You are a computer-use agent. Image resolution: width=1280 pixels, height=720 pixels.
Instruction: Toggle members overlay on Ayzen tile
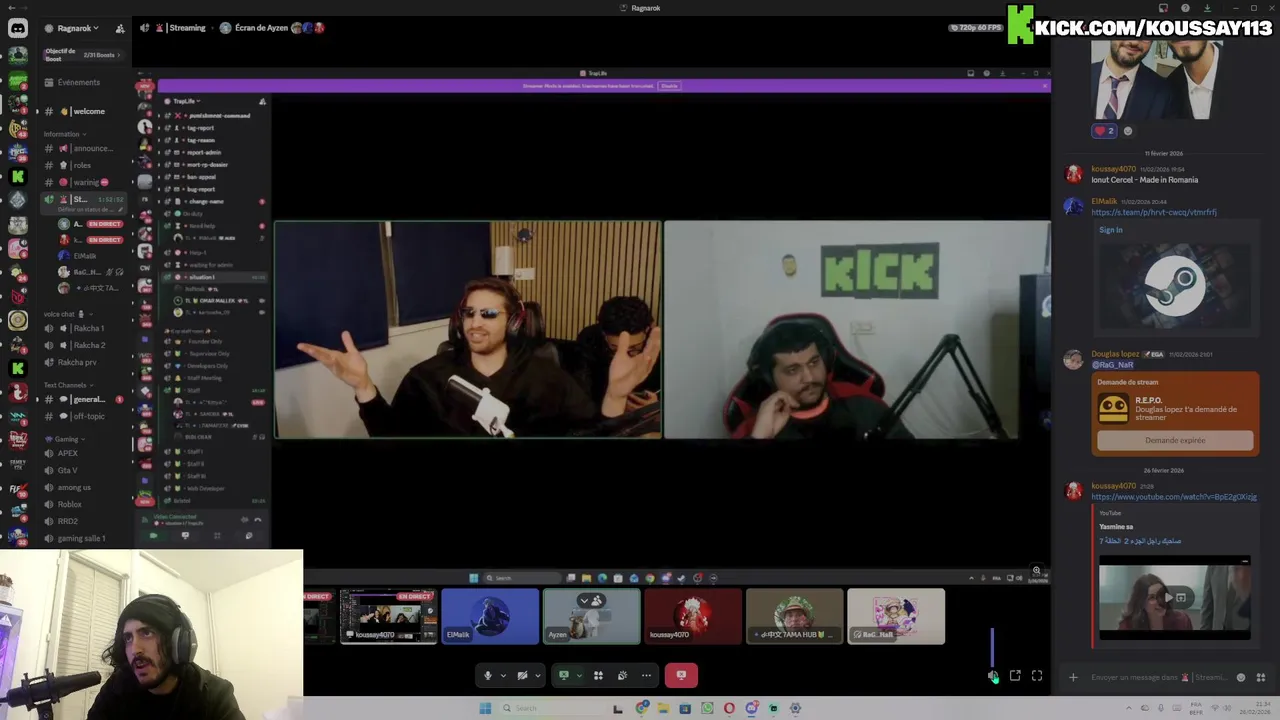click(x=597, y=600)
